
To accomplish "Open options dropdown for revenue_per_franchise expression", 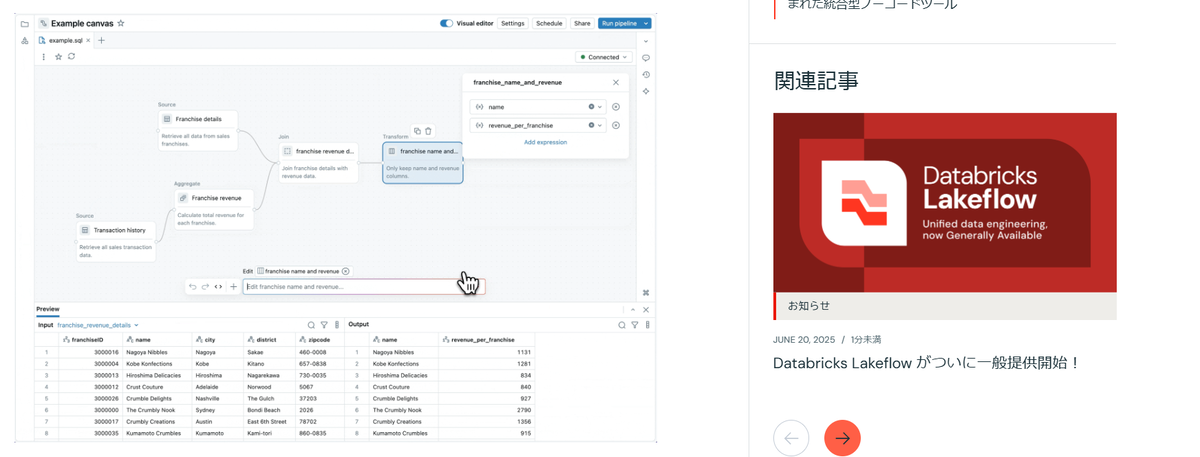I will point(600,125).
